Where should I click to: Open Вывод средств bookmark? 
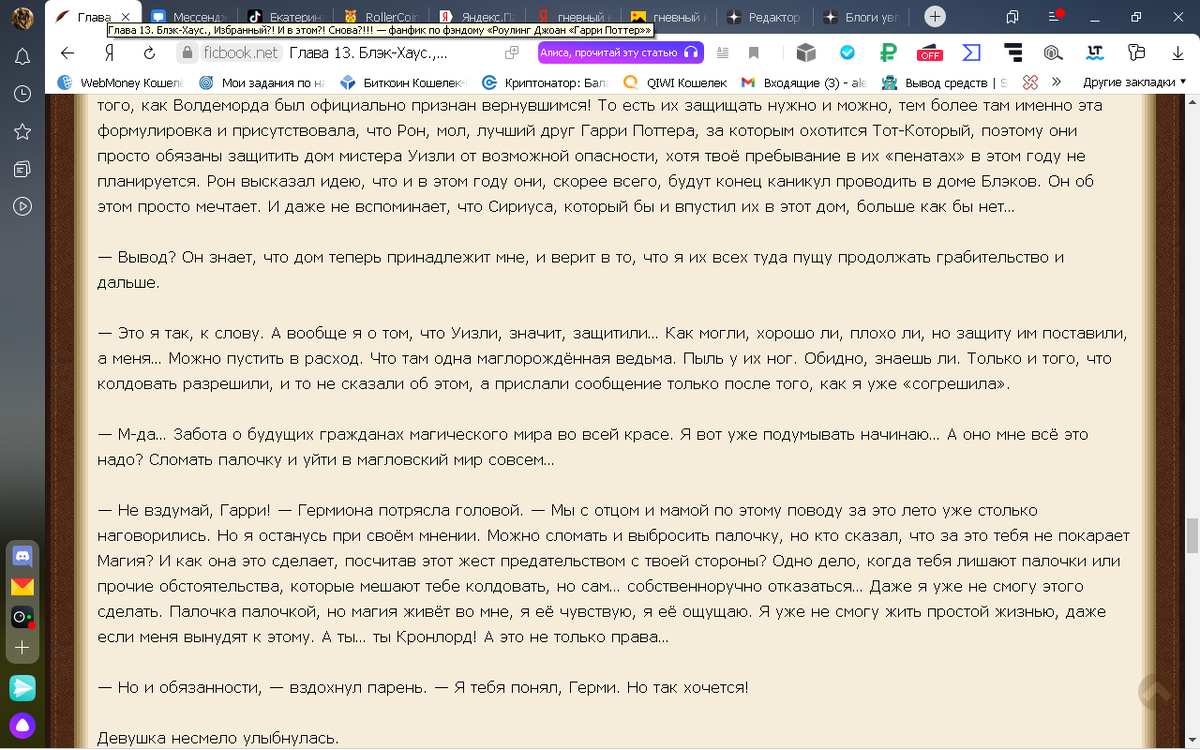point(945,82)
